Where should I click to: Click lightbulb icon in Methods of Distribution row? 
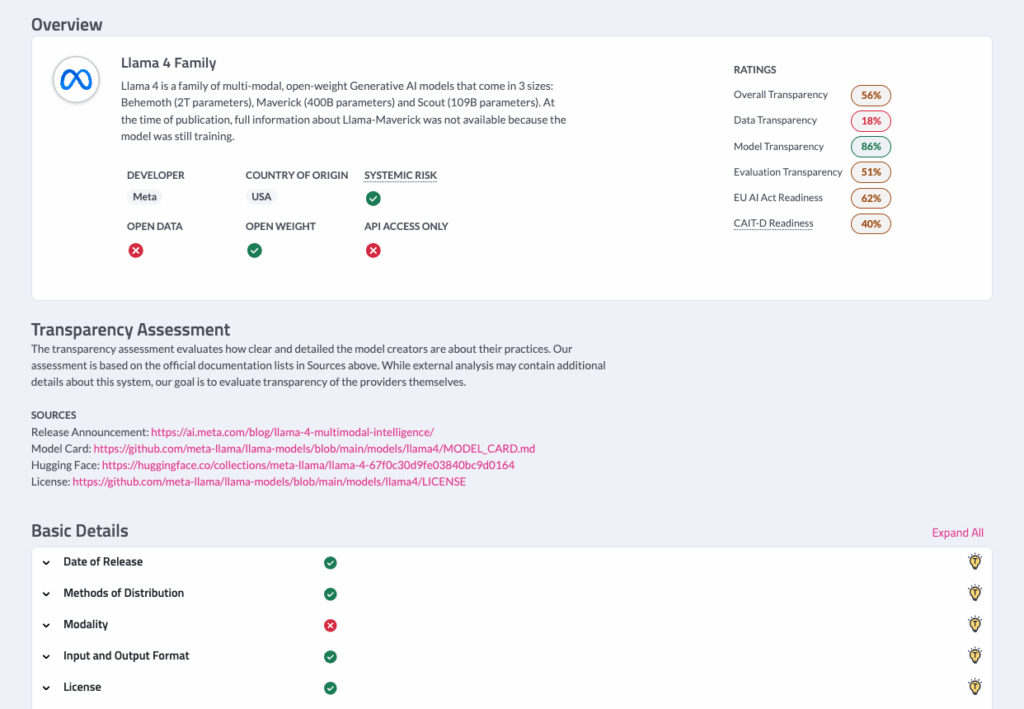click(x=975, y=593)
